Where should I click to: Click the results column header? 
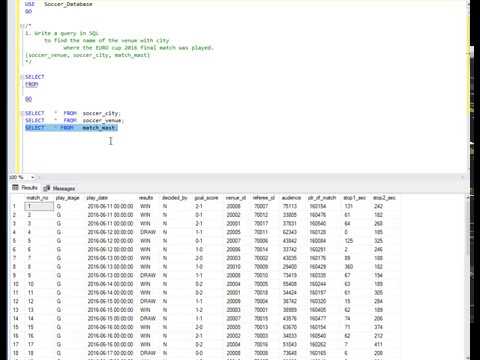pyautogui.click(x=146, y=198)
